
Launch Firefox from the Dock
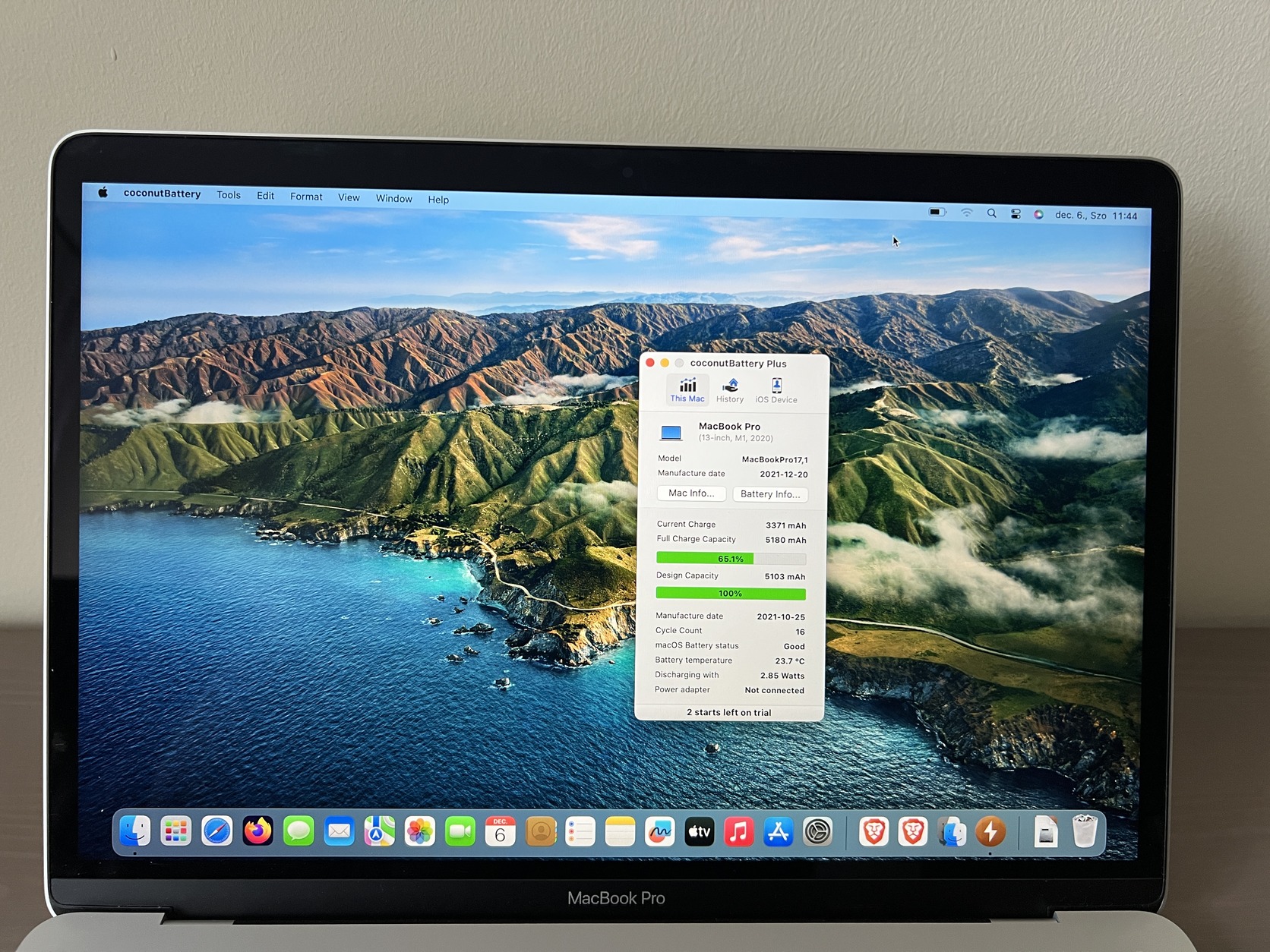[257, 831]
